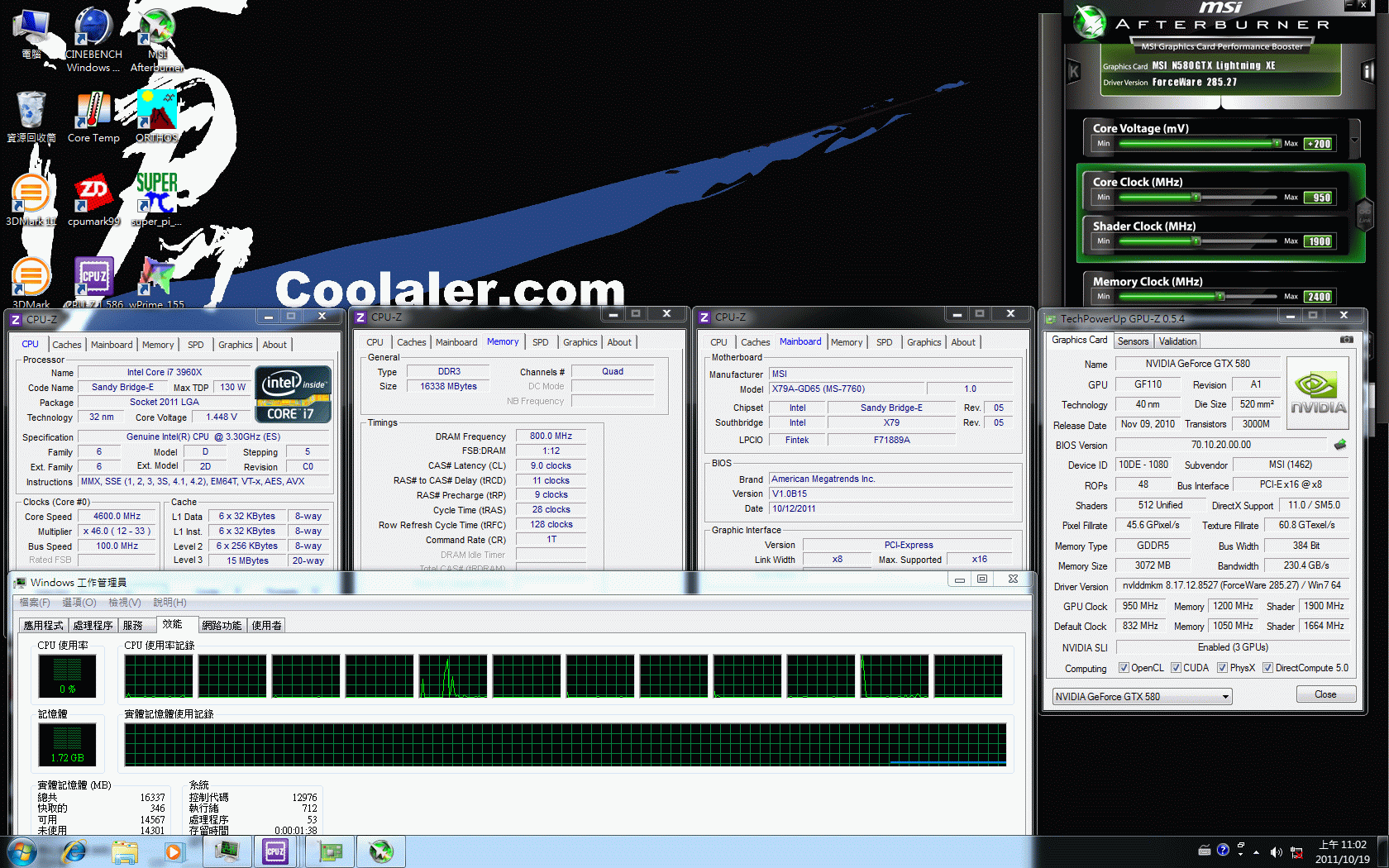Click the Core Clock 950 value field
The width and height of the screenshot is (1389, 868).
click(x=1319, y=198)
